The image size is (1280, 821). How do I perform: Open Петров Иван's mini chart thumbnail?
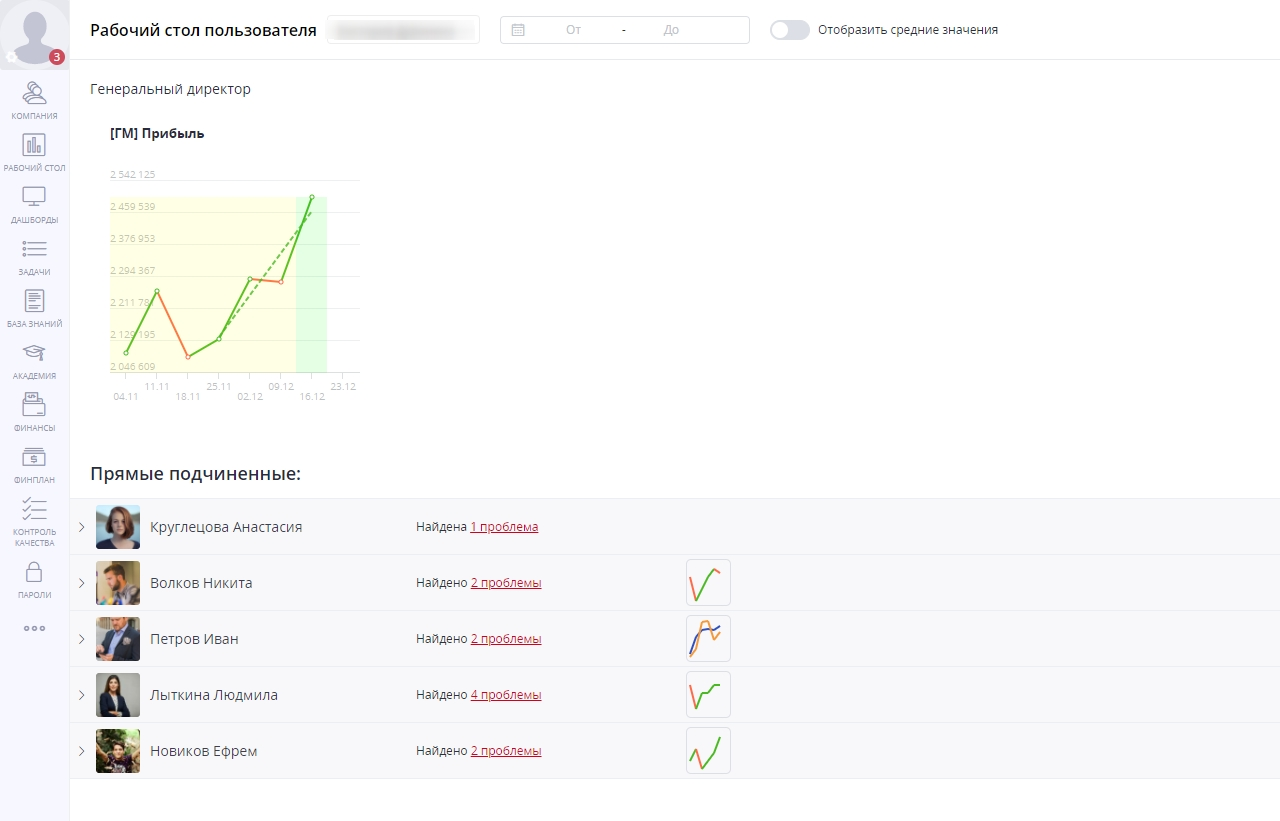coord(708,639)
